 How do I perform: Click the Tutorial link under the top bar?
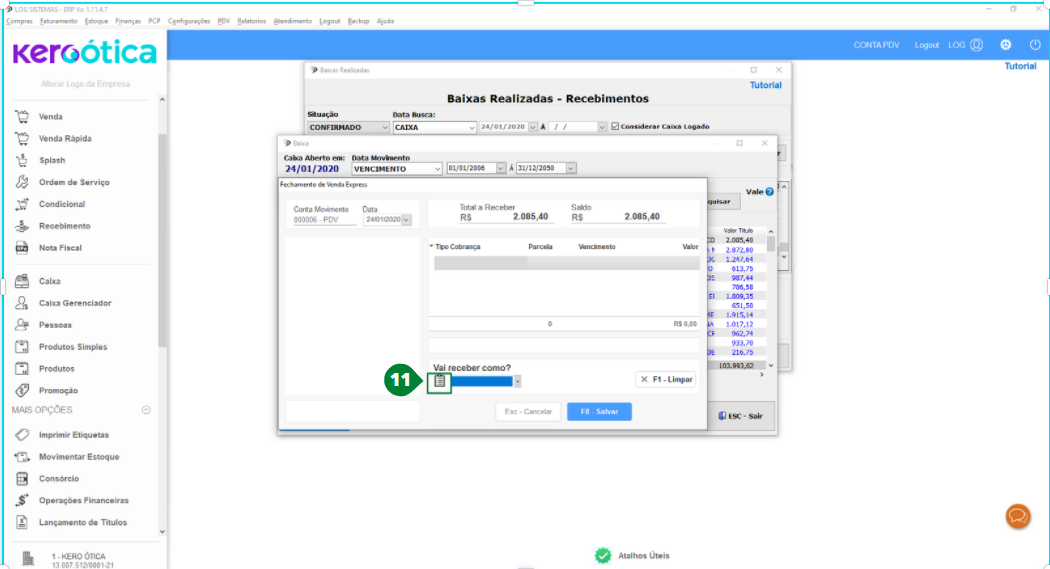pyautogui.click(x=1020, y=66)
